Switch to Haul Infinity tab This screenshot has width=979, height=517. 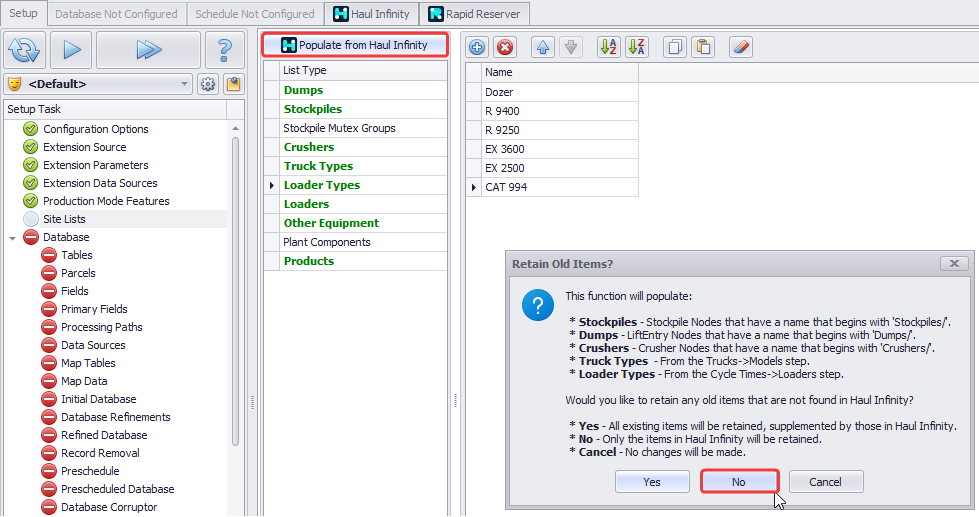click(371, 14)
